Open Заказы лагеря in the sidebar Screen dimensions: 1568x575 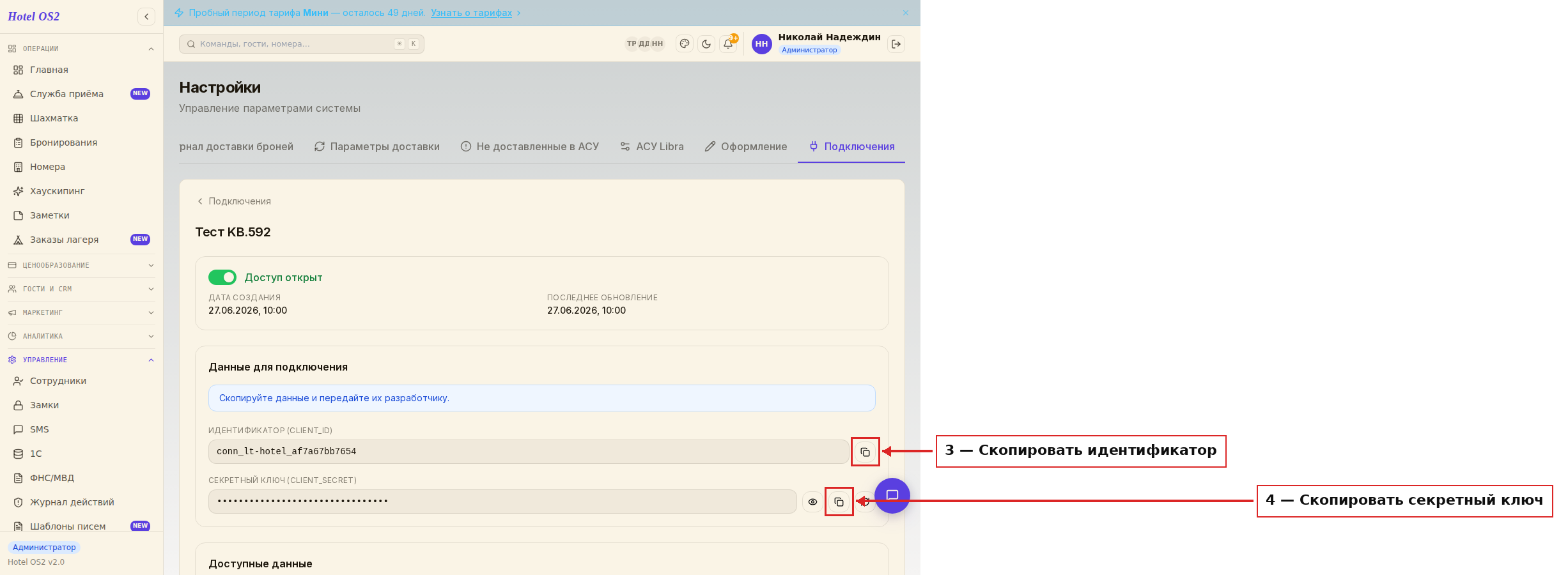click(81, 240)
